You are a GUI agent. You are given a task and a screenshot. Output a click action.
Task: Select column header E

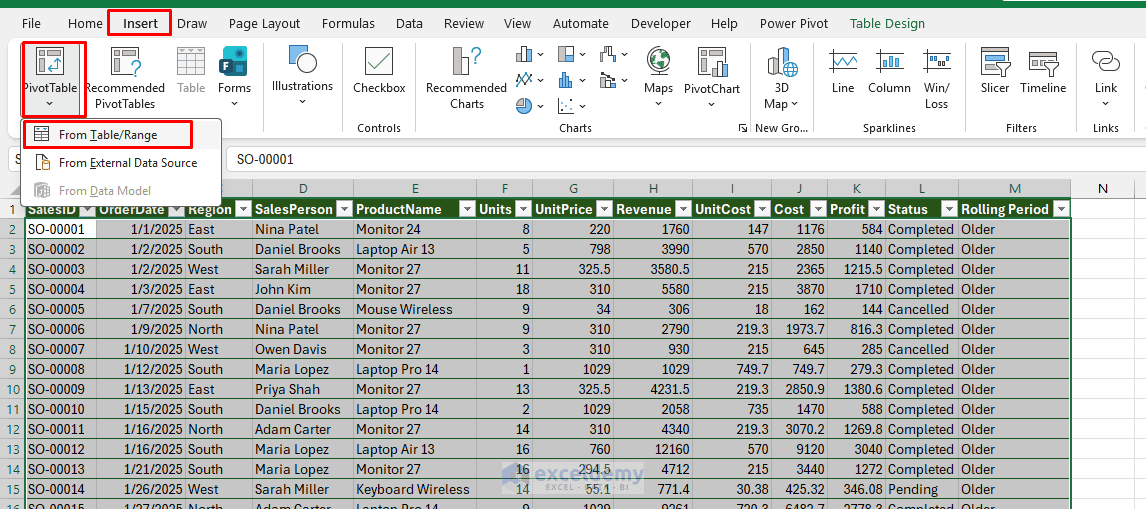click(x=414, y=189)
